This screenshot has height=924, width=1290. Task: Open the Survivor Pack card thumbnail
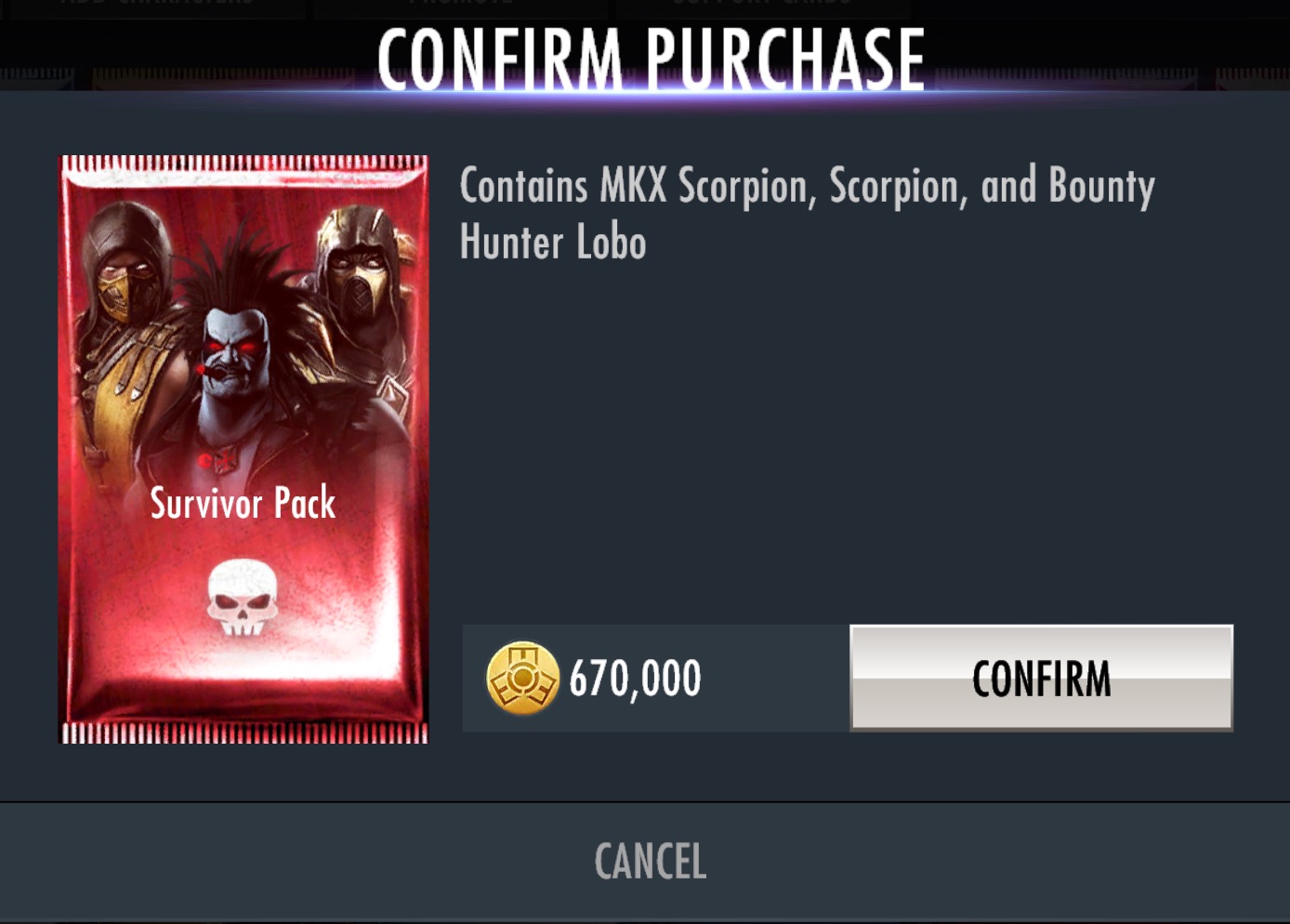244,449
